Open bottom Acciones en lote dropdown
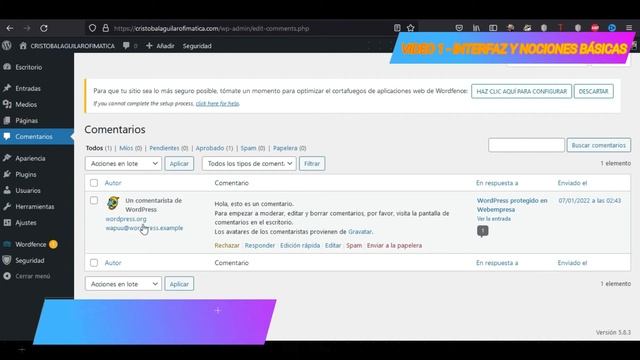This screenshot has width=640, height=360. 123,284
